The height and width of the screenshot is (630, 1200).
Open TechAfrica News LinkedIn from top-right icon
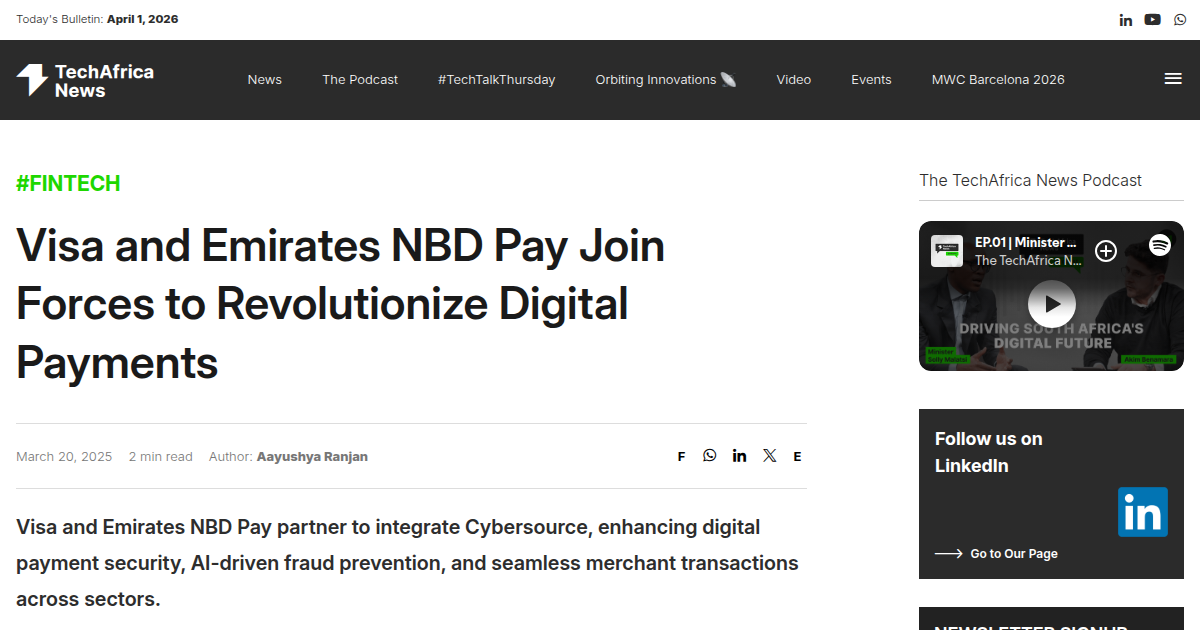click(x=1126, y=19)
